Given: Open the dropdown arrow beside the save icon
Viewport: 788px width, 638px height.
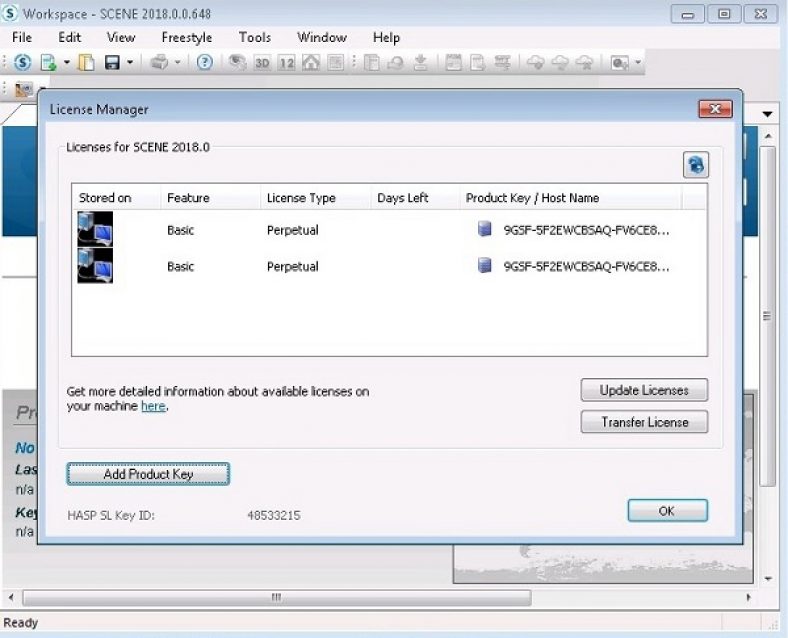Looking at the screenshot, I should 130,62.
